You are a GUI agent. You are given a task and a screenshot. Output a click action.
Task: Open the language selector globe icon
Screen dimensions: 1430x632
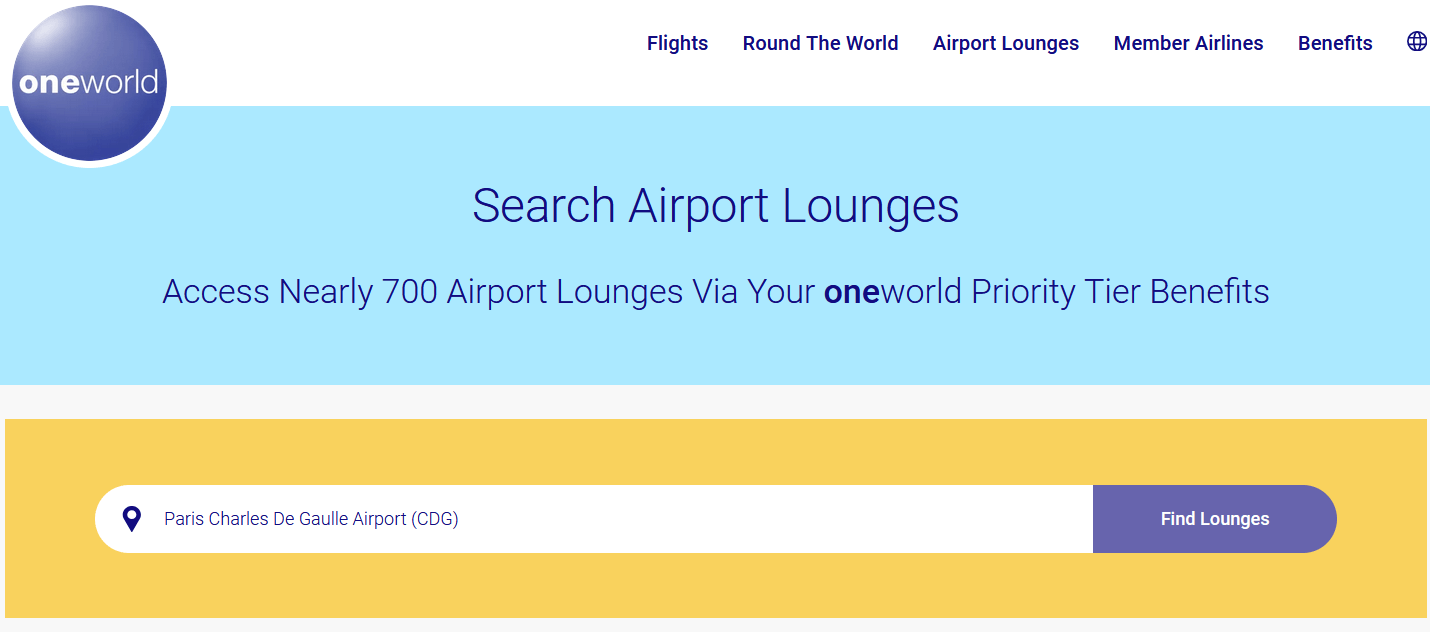1416,42
